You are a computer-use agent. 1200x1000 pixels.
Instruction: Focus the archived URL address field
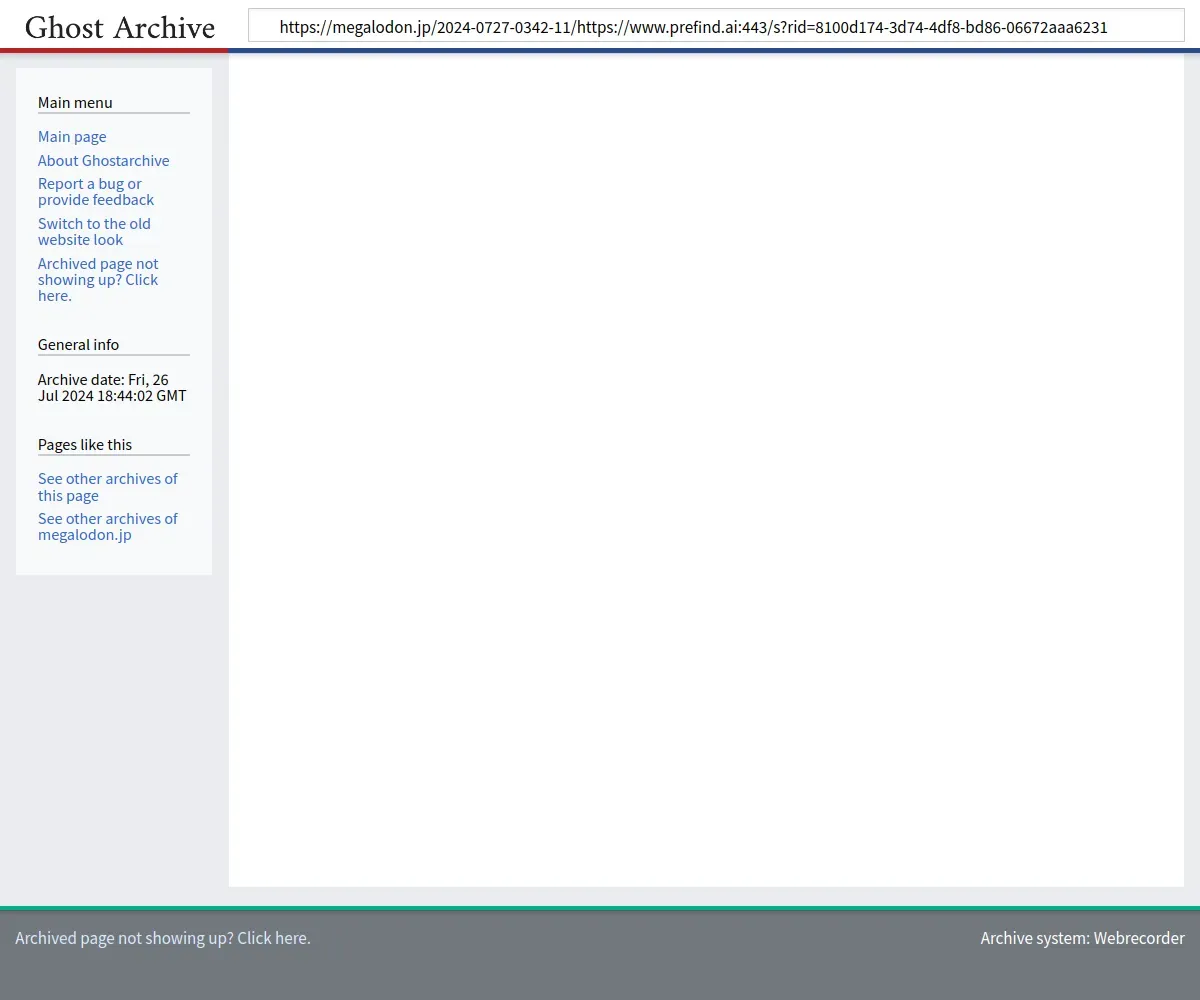[716, 26]
